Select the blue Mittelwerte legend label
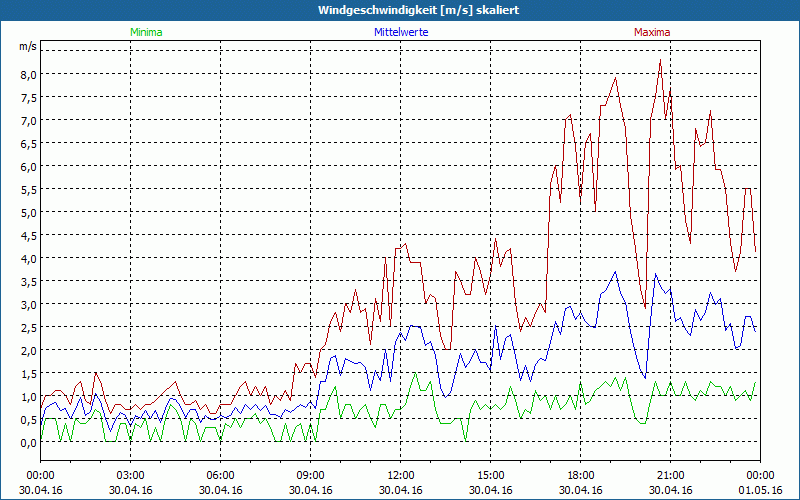This screenshot has width=800, height=500. coord(400,32)
